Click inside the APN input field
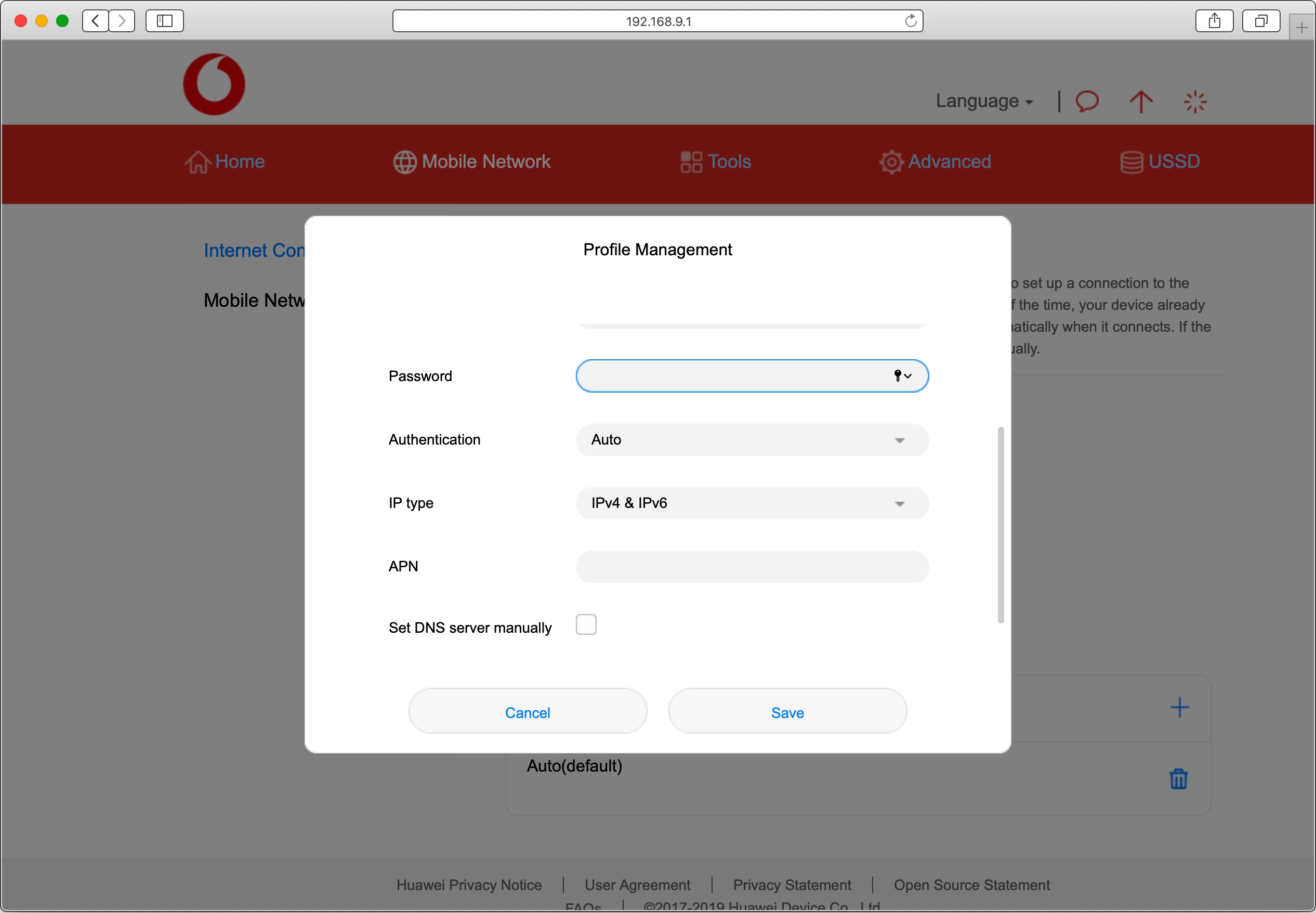Image resolution: width=1316 pixels, height=913 pixels. pyautogui.click(x=751, y=566)
